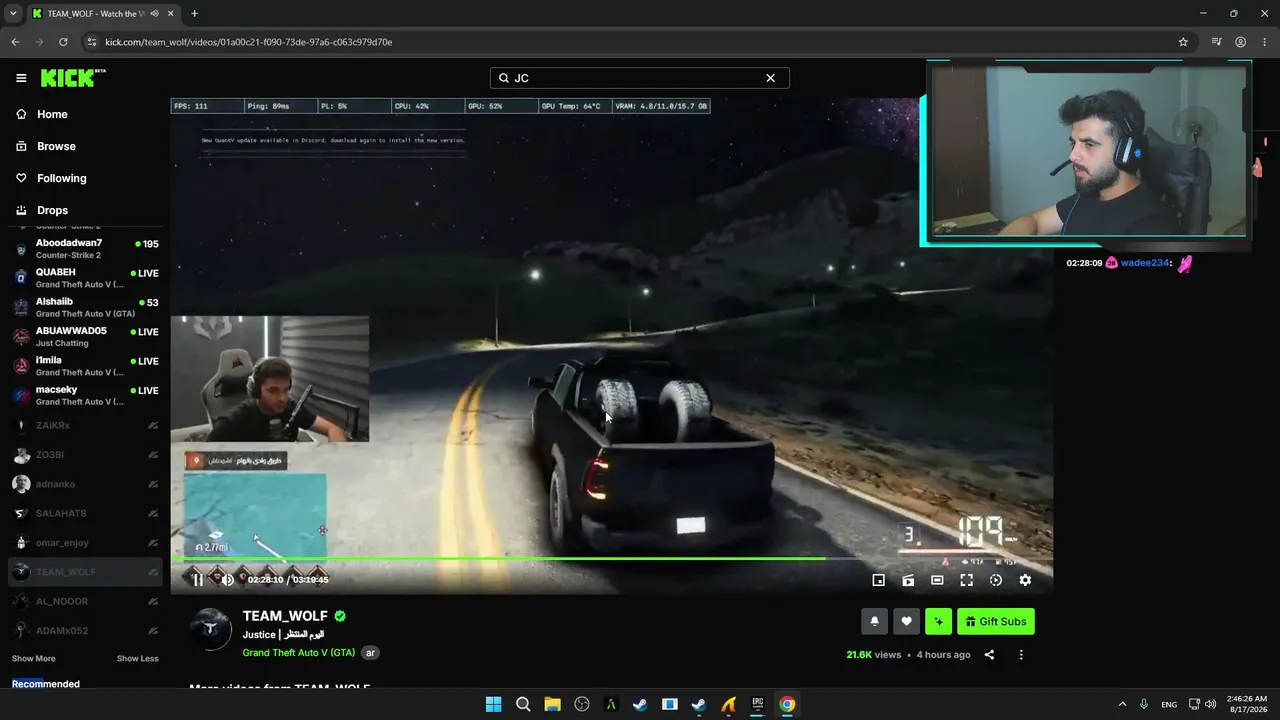Open i1mila live channel
This screenshot has width=1280, height=720.
point(85,366)
